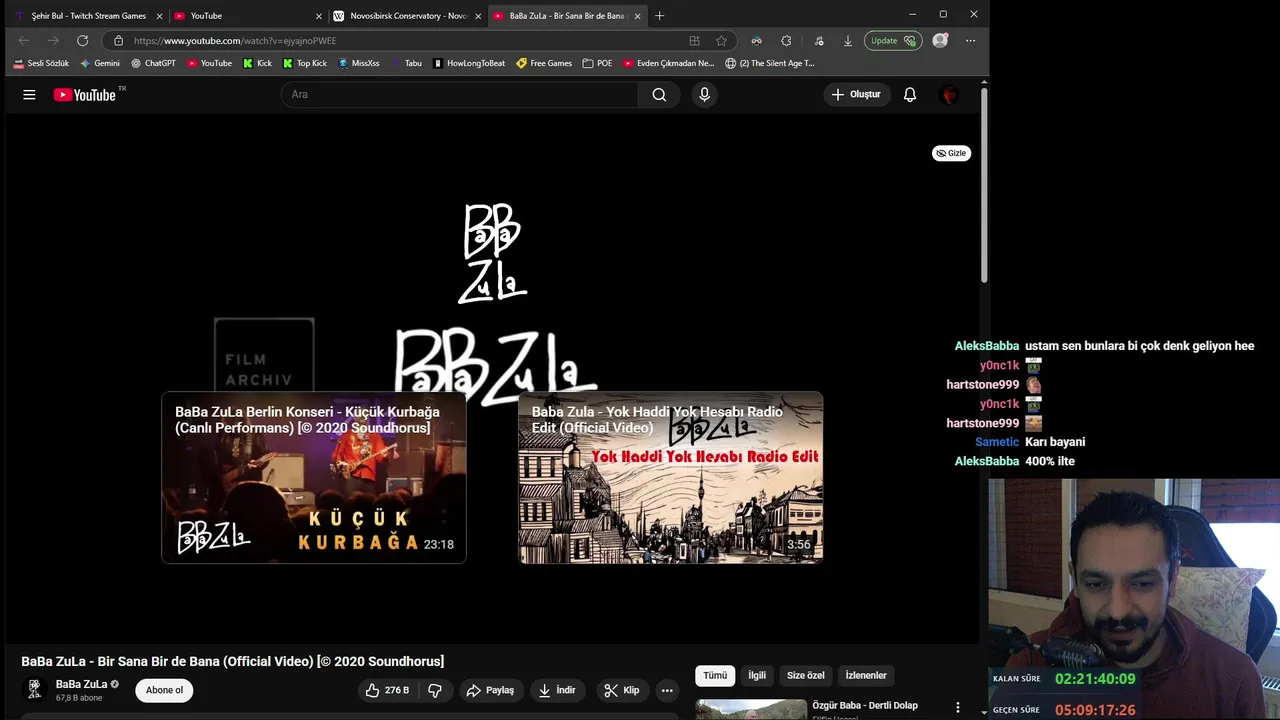Viewport: 1280px width, 720px height.
Task: Open HowLongToBeat bookmark
Action: tap(469, 63)
